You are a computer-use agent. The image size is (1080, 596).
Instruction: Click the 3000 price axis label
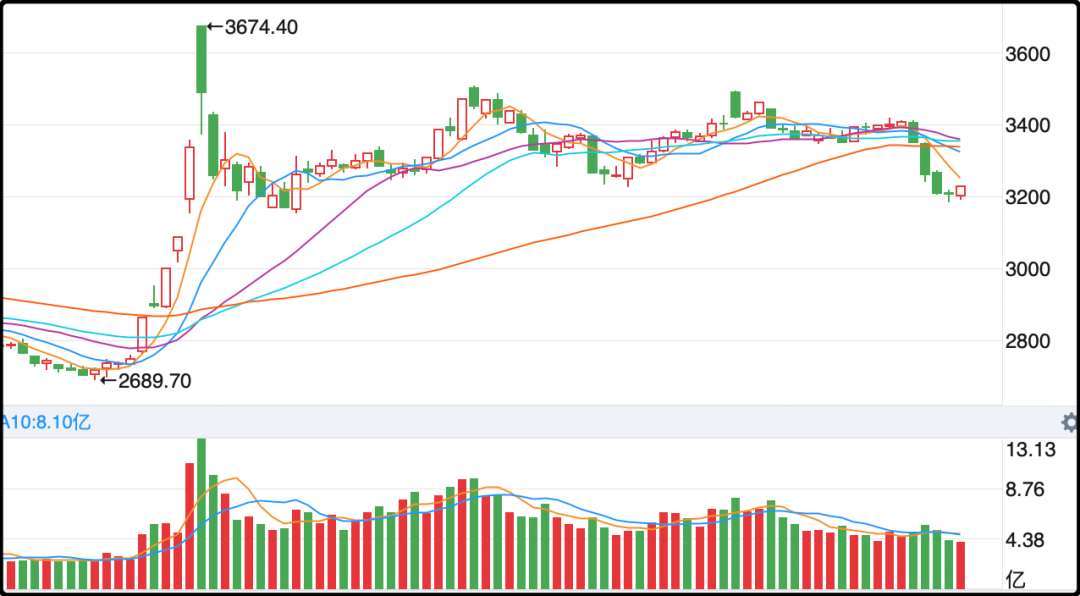1026,270
